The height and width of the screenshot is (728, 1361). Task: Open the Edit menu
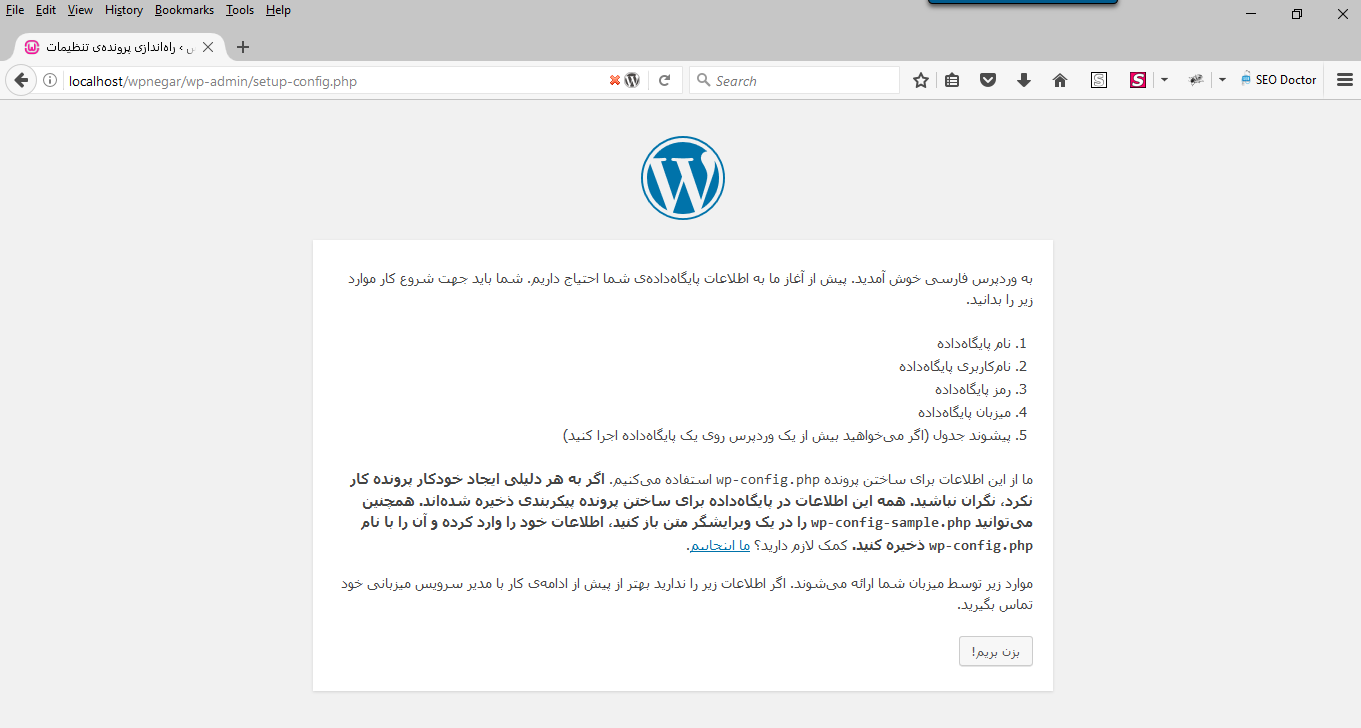[x=46, y=10]
